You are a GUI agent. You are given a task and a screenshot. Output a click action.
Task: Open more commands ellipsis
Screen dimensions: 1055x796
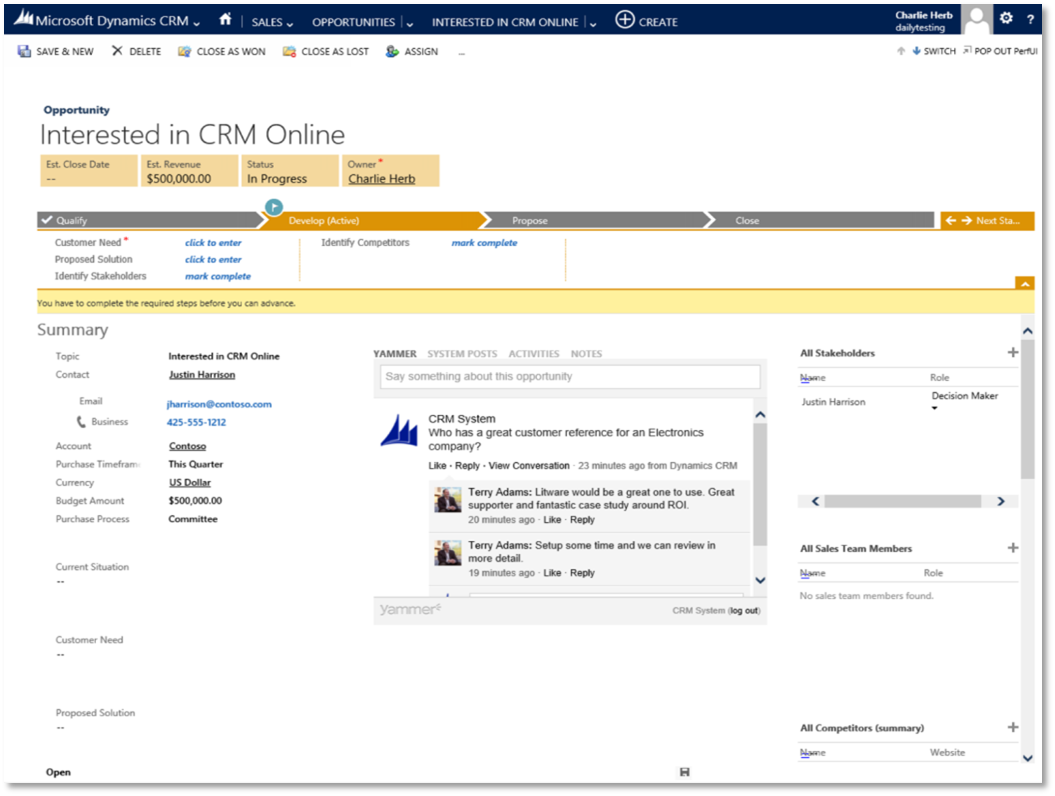tap(462, 52)
